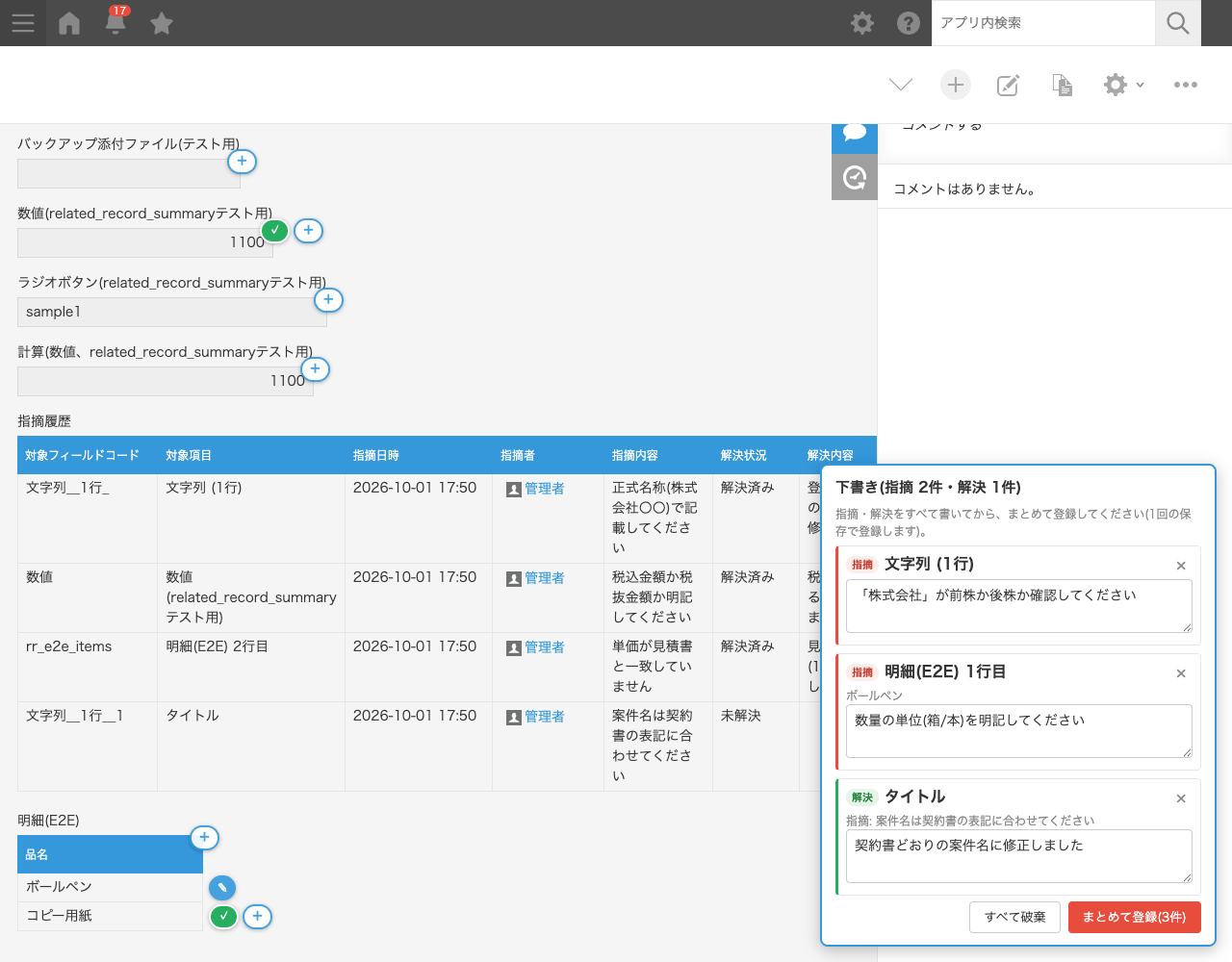Click まとめて登録(3件) button

coord(1135,917)
